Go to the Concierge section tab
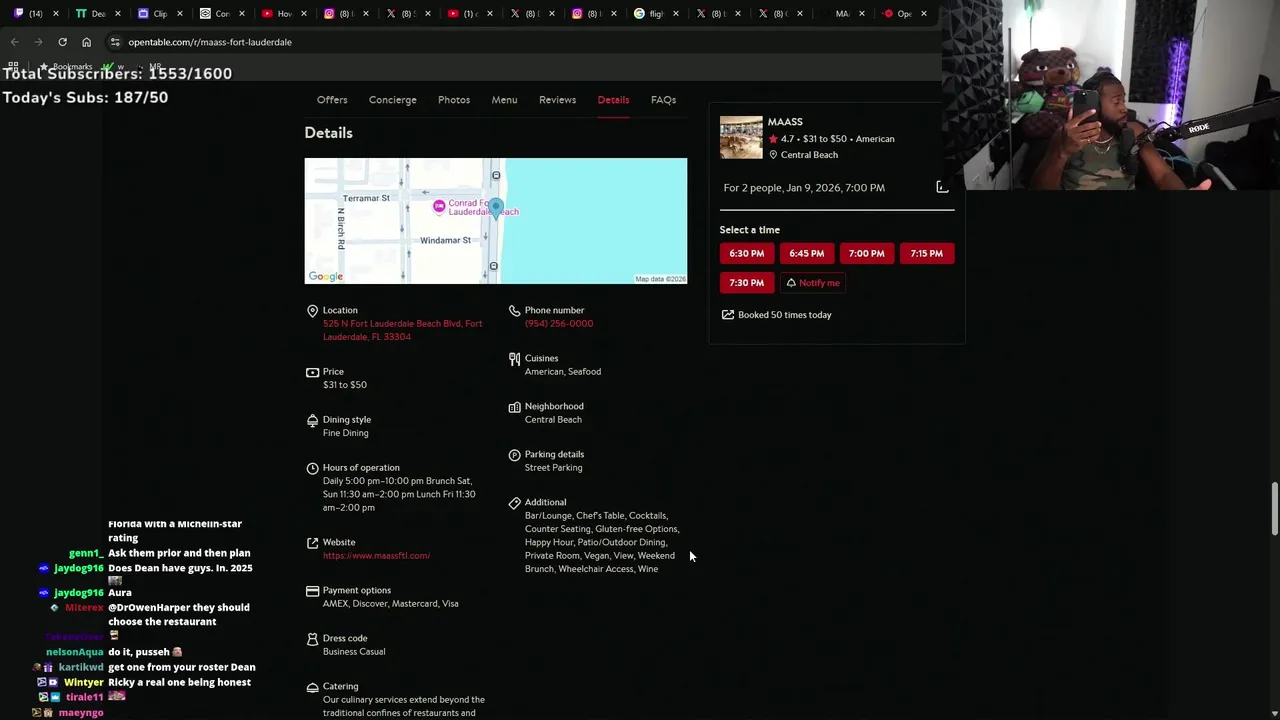The height and width of the screenshot is (720, 1280). [392, 100]
